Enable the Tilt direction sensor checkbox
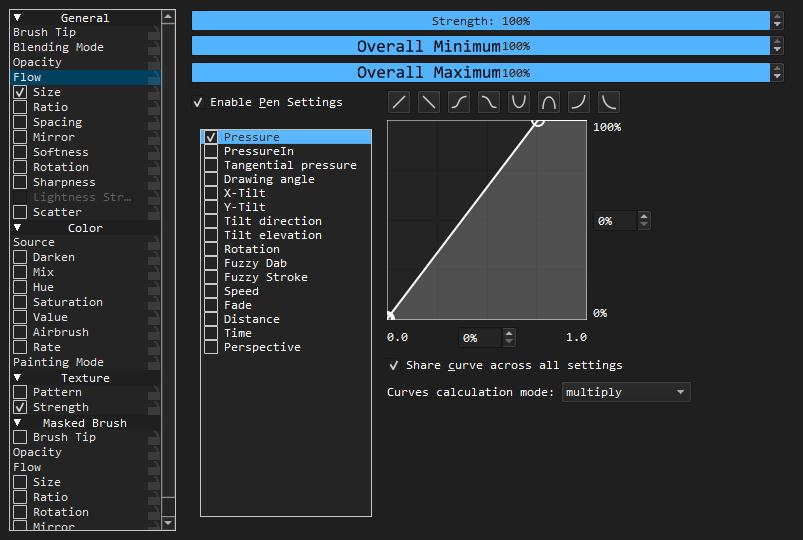 click(x=211, y=221)
